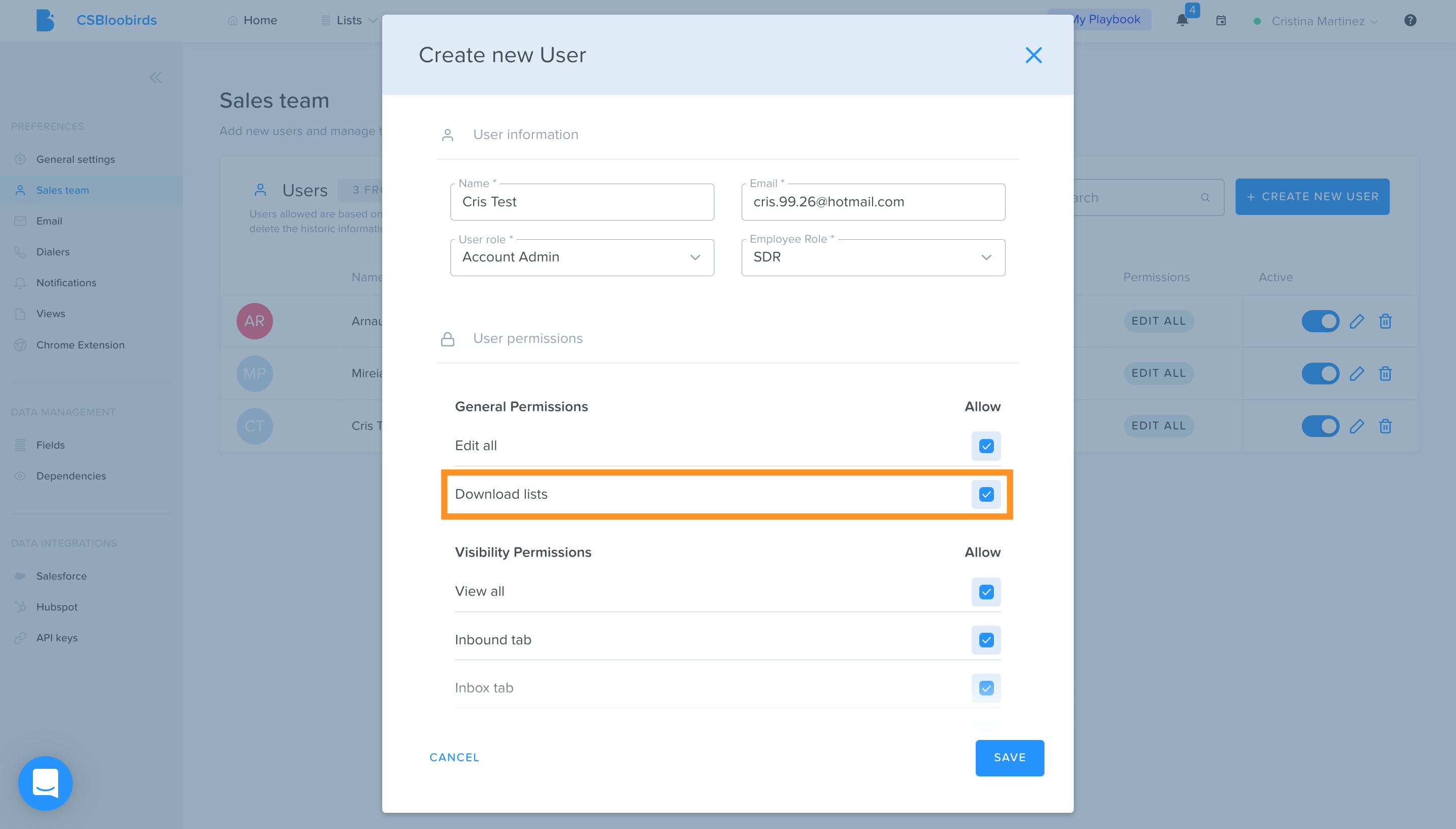The height and width of the screenshot is (829, 1456).
Task: Open the notifications bell icon
Action: 1182,21
